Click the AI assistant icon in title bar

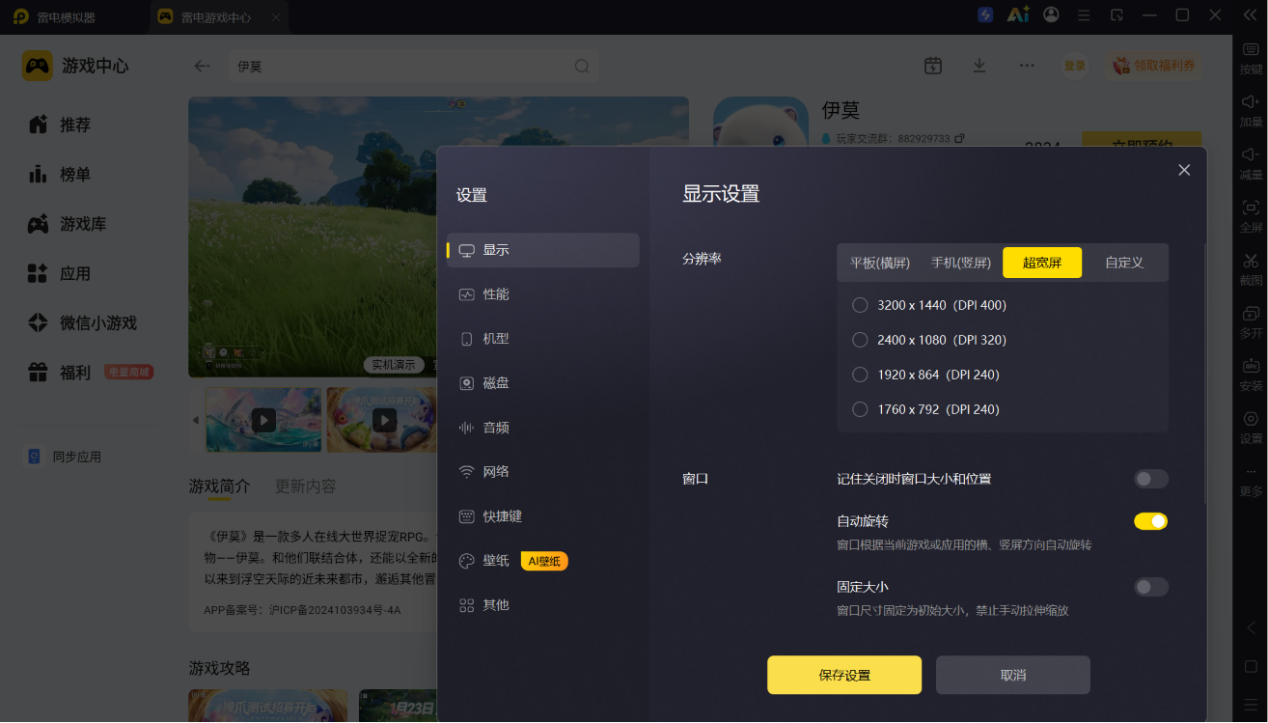point(1018,15)
